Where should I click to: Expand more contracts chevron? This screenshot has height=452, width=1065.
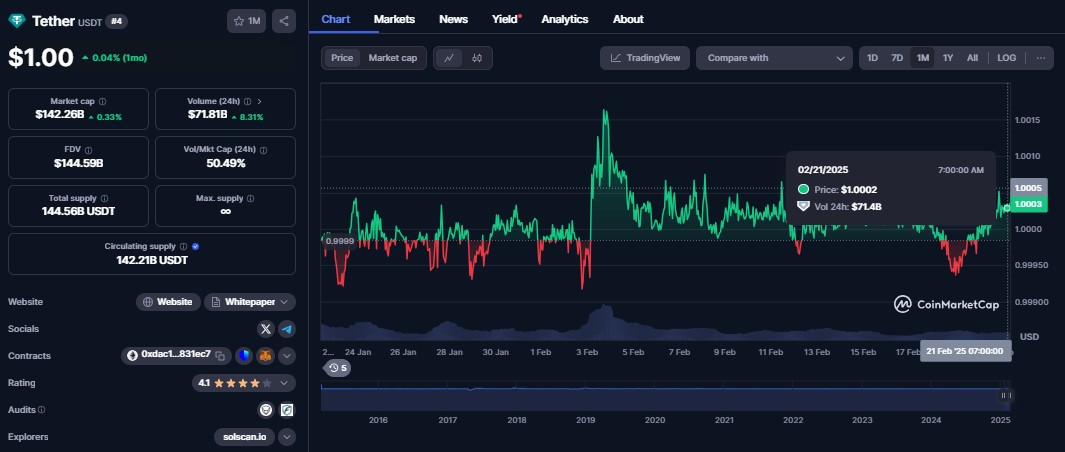[287, 355]
